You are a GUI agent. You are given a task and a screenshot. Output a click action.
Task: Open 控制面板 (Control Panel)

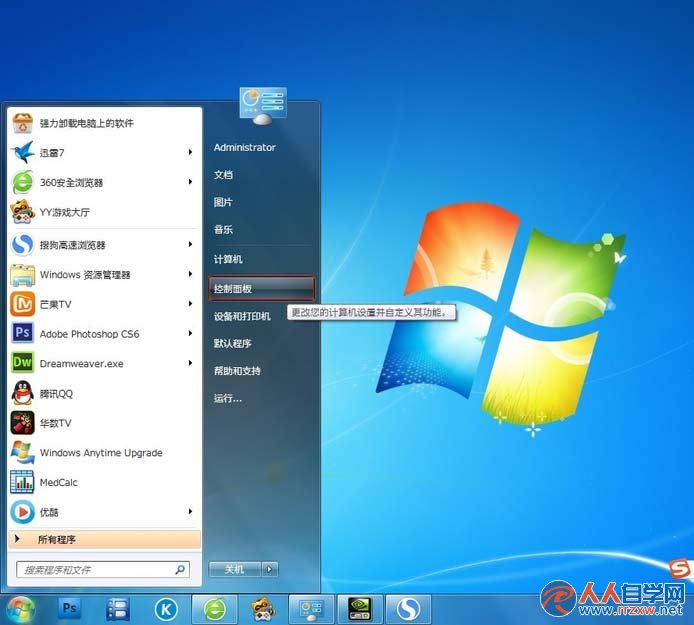point(261,289)
